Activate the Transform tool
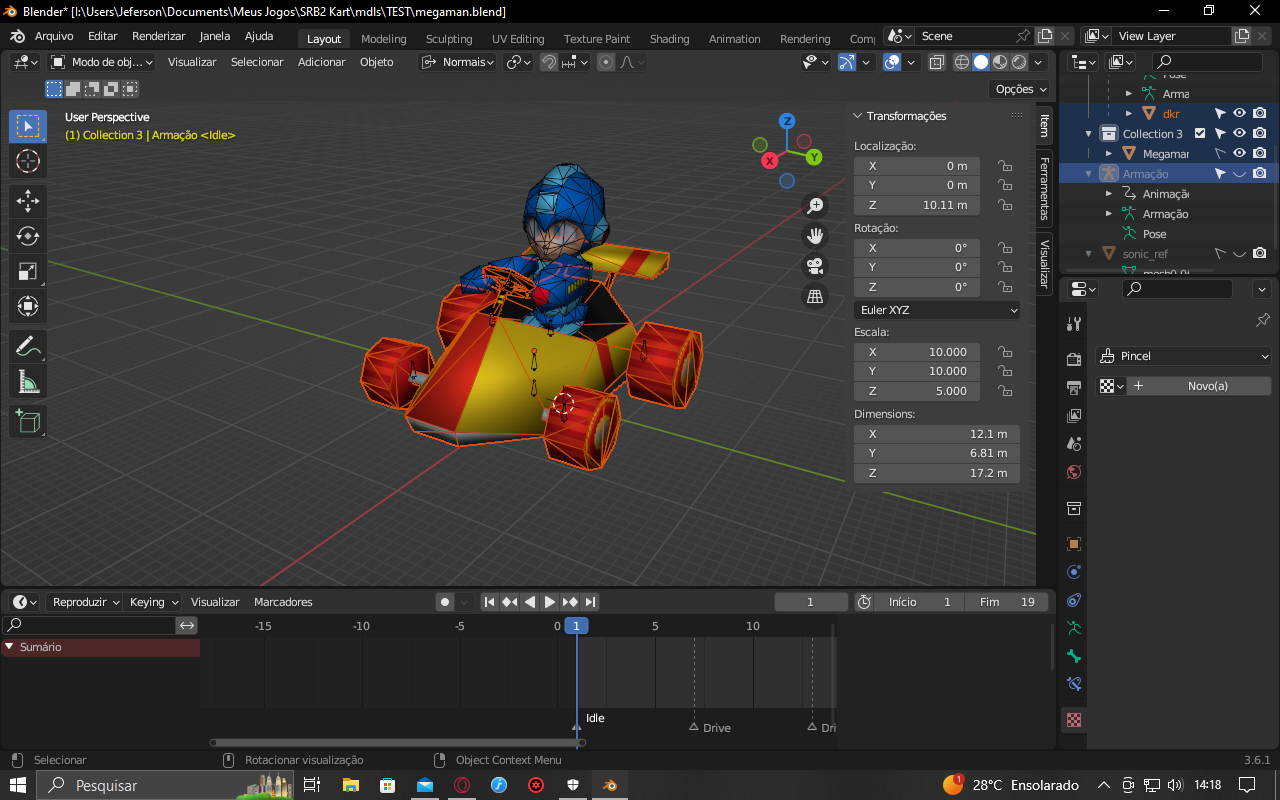1280x800 pixels. point(28,306)
